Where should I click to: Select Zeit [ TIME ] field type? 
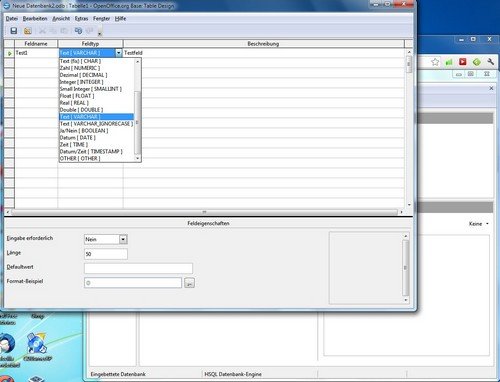pyautogui.click(x=97, y=145)
